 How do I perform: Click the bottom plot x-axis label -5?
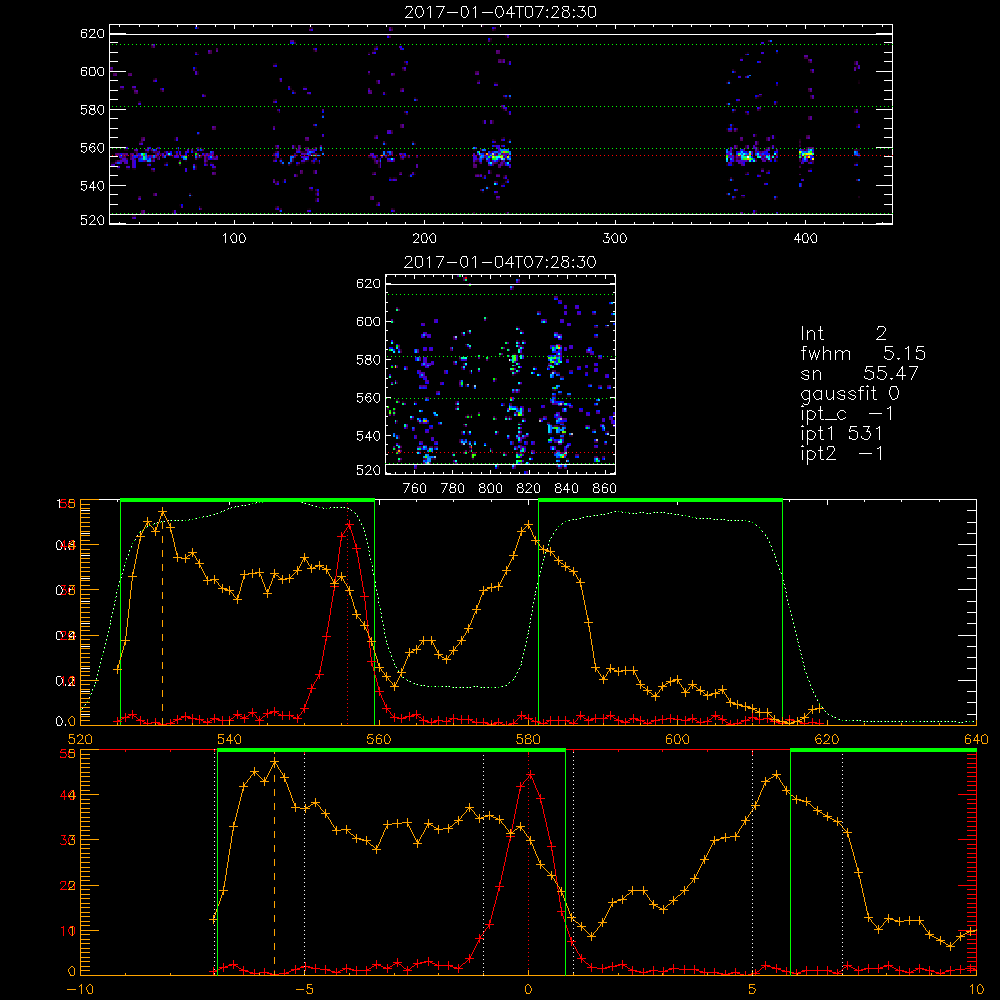coord(305,990)
